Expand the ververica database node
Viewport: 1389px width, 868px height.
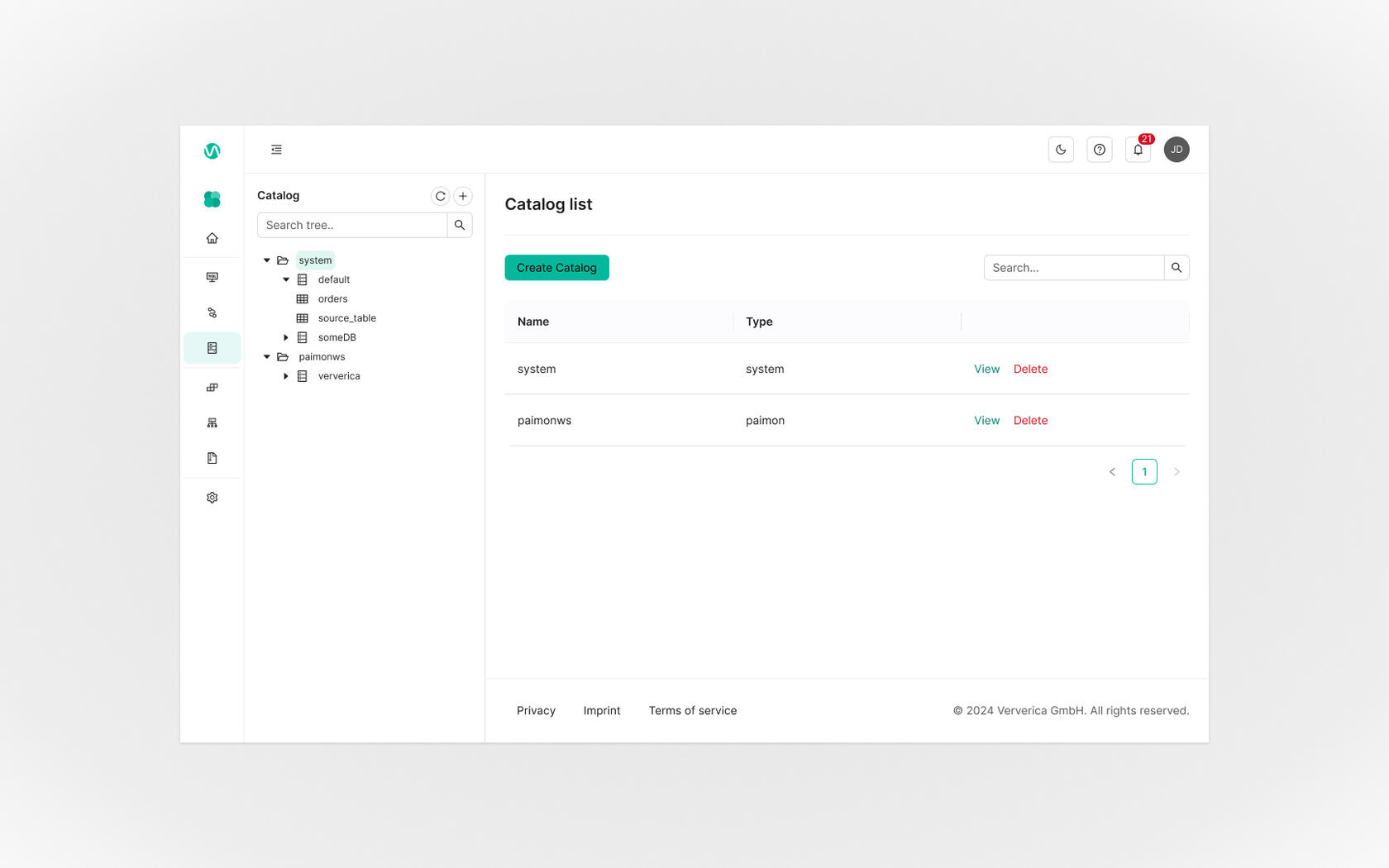tap(286, 376)
